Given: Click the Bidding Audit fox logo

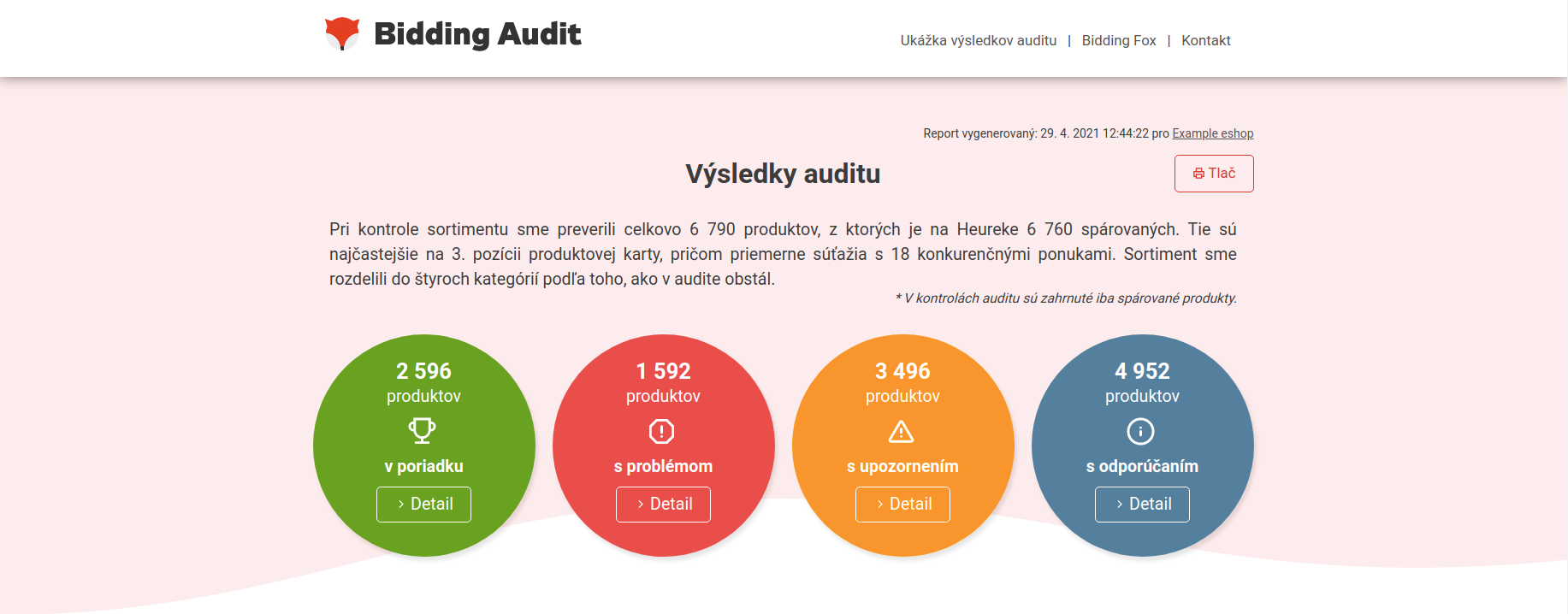Looking at the screenshot, I should click(342, 34).
